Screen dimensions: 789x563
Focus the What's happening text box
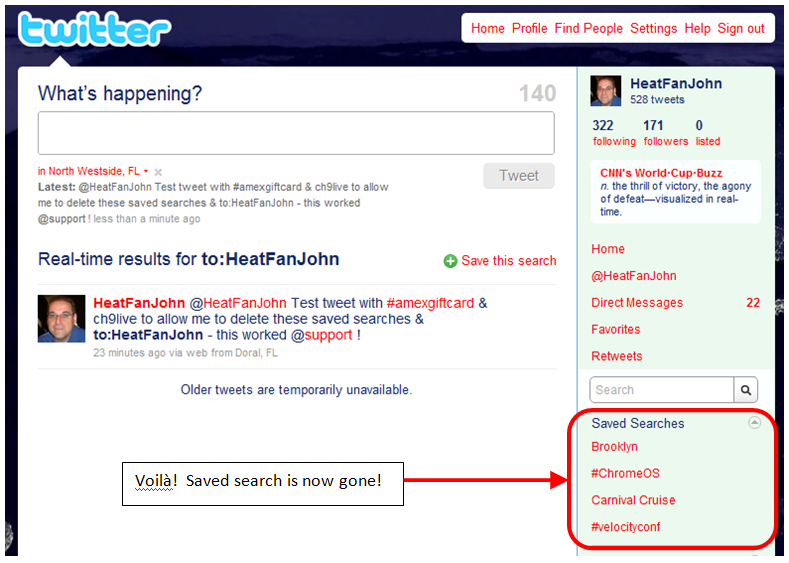pyautogui.click(x=296, y=133)
